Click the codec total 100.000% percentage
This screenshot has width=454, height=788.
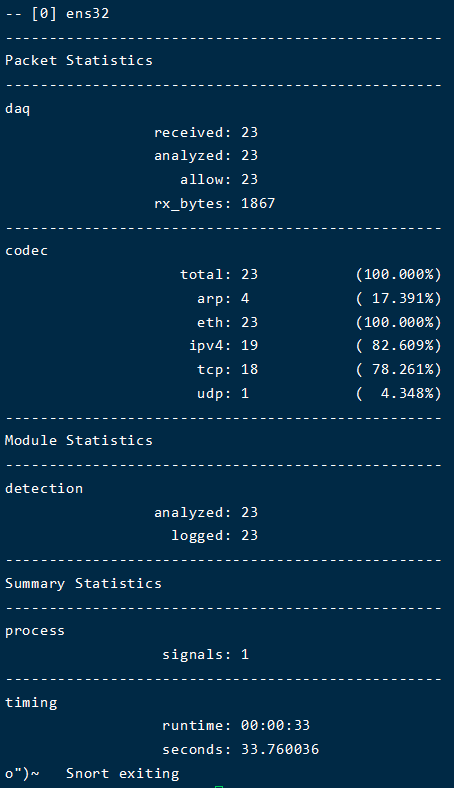398,274
